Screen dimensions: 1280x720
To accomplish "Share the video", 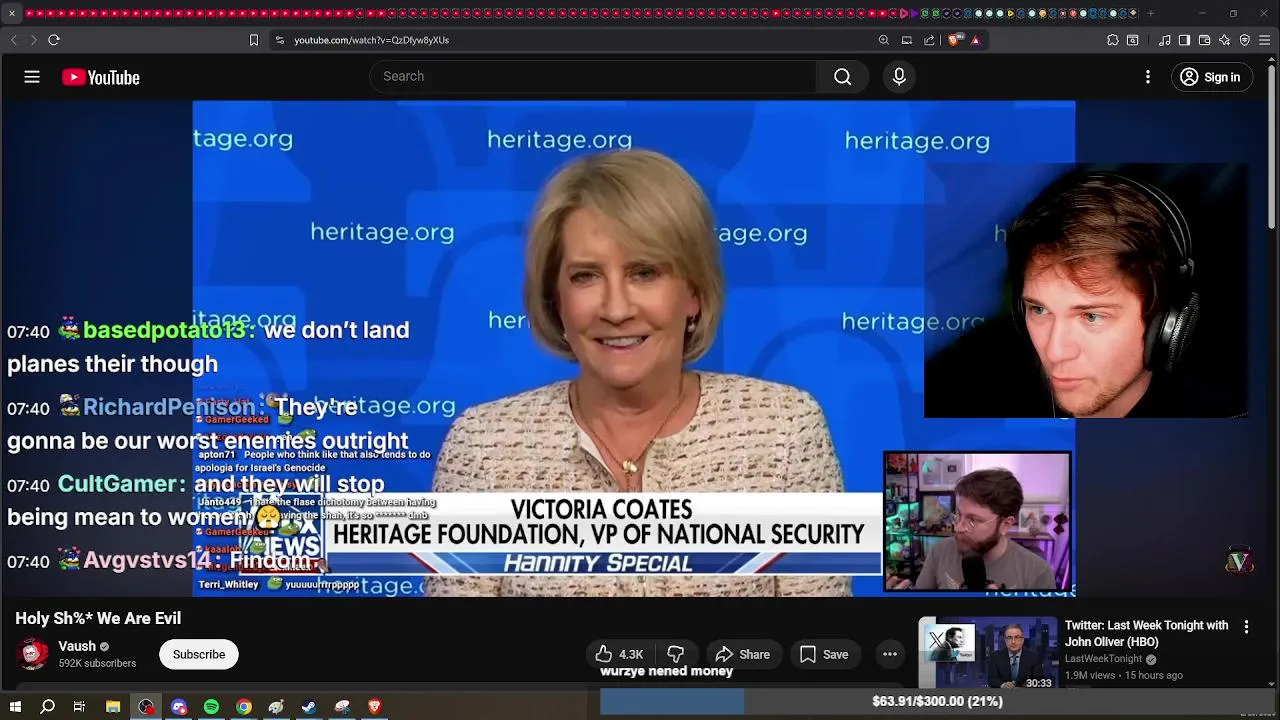I will [x=743, y=654].
